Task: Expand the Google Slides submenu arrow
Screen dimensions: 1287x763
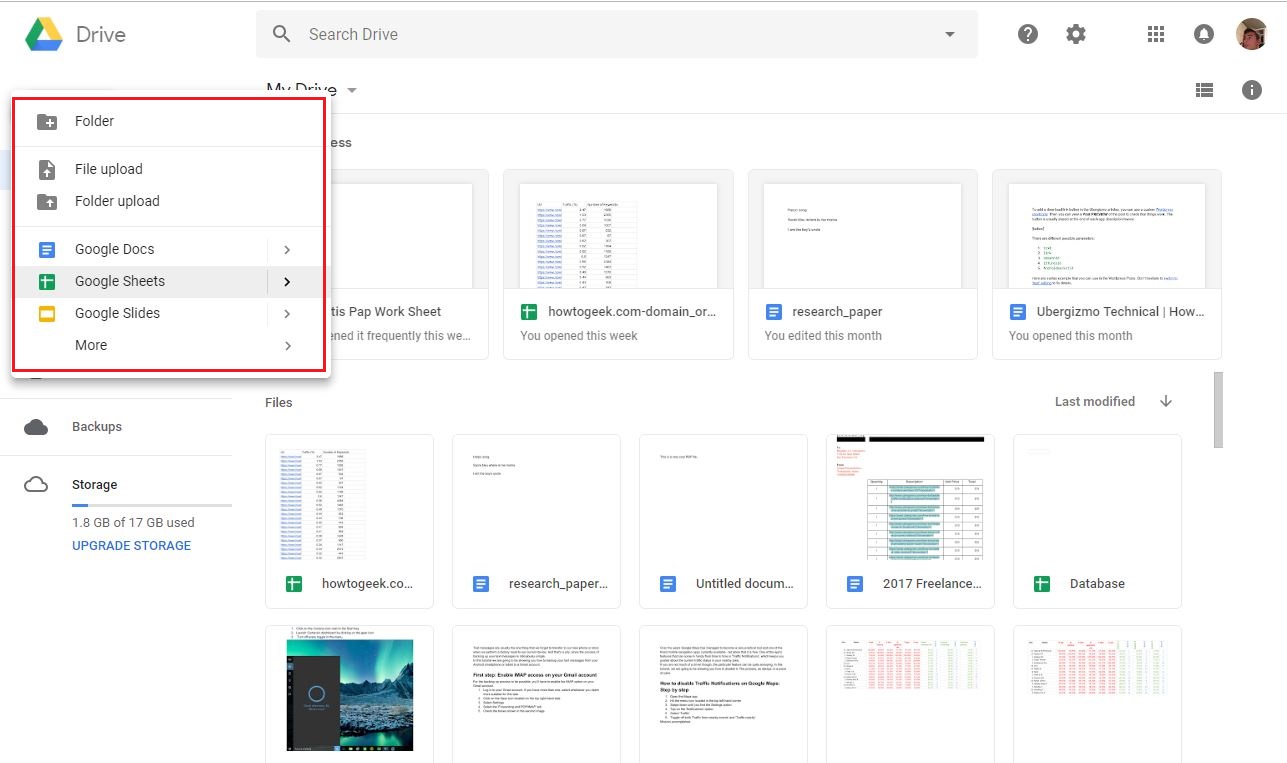Action: 287,314
